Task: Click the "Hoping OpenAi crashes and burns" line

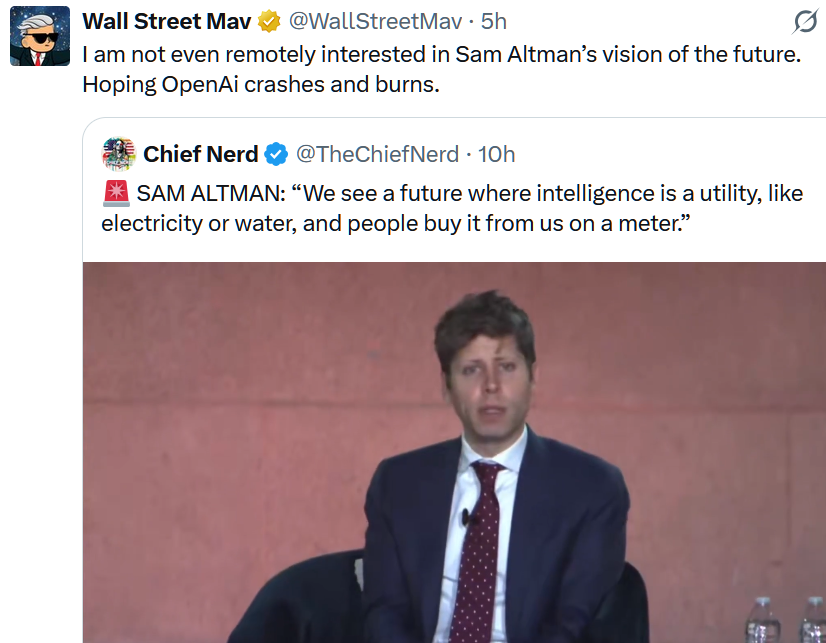Action: pyautogui.click(x=260, y=84)
